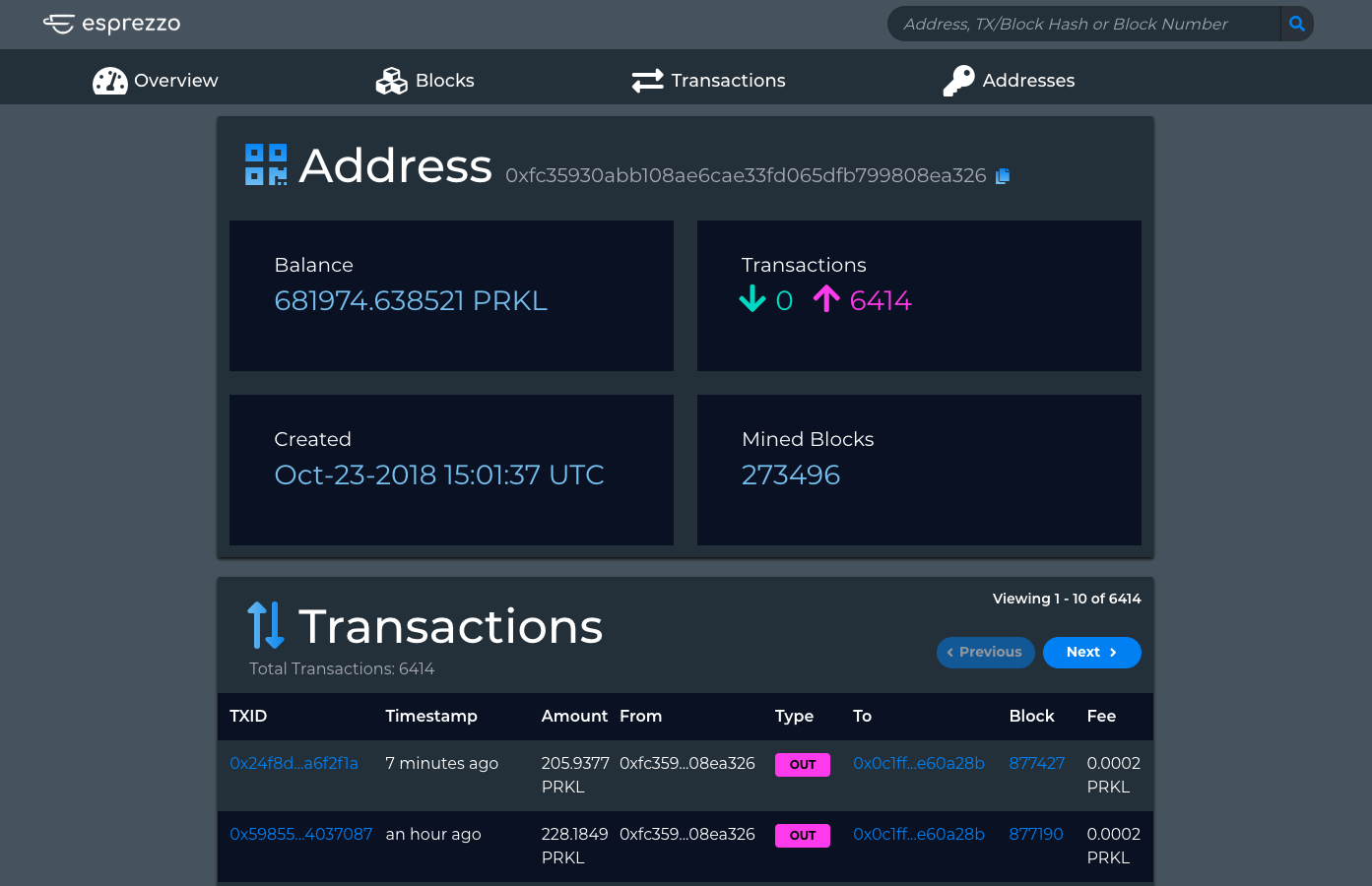Viewport: 1372px width, 886px height.
Task: Open block 877427
Action: (x=1036, y=763)
